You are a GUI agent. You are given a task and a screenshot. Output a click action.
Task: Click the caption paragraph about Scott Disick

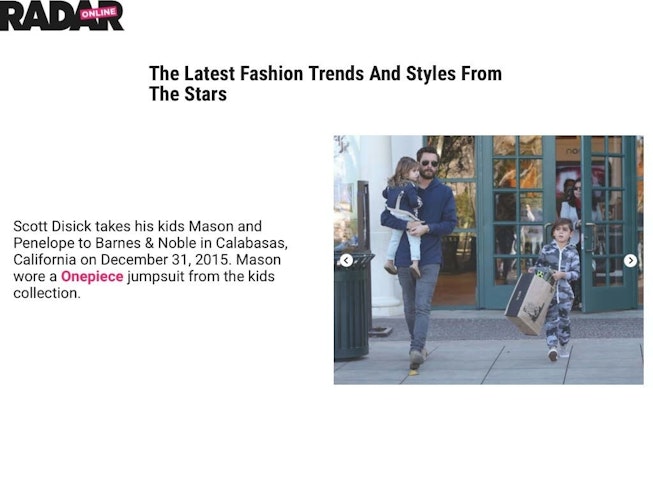(x=150, y=259)
